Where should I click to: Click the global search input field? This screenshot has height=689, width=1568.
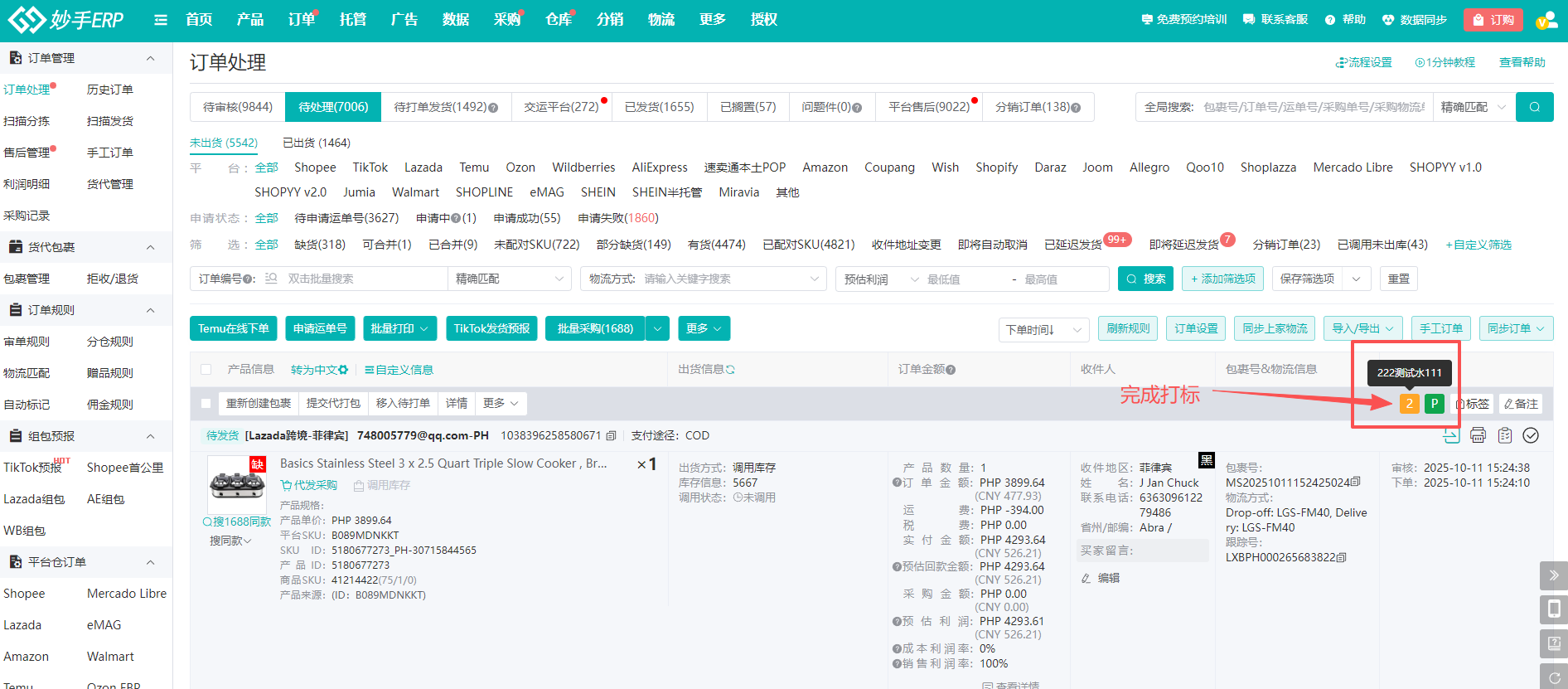[1313, 107]
